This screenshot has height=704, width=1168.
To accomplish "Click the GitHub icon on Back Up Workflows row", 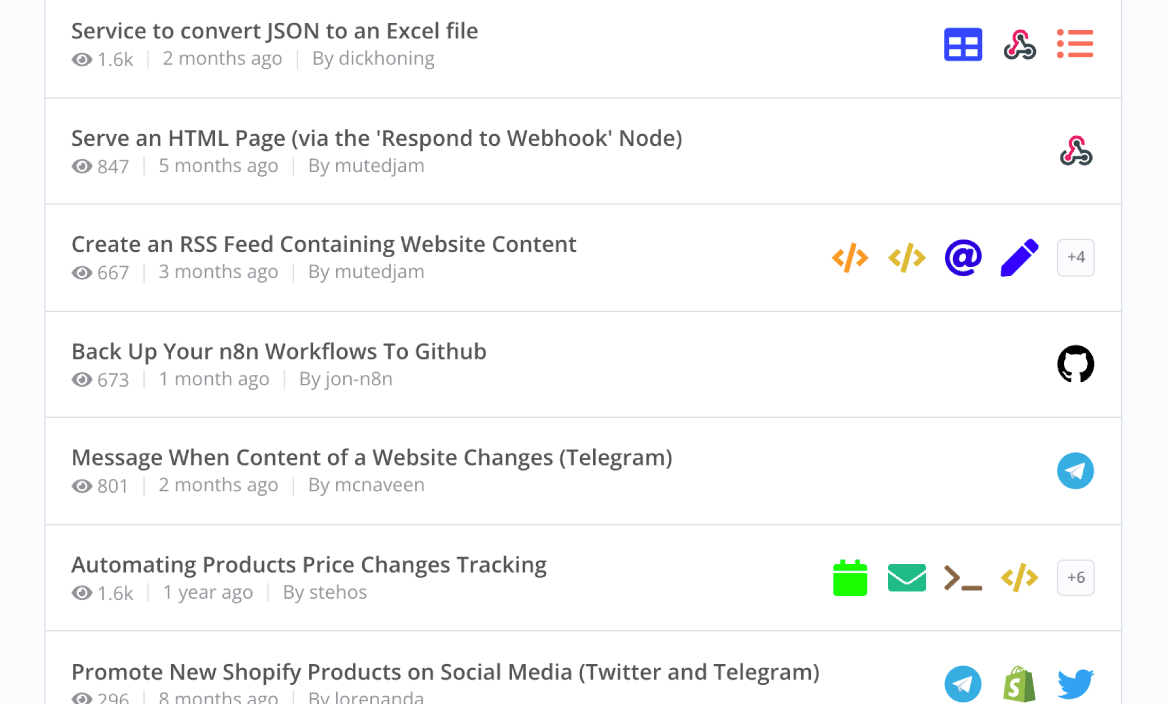I will pyautogui.click(x=1076, y=364).
